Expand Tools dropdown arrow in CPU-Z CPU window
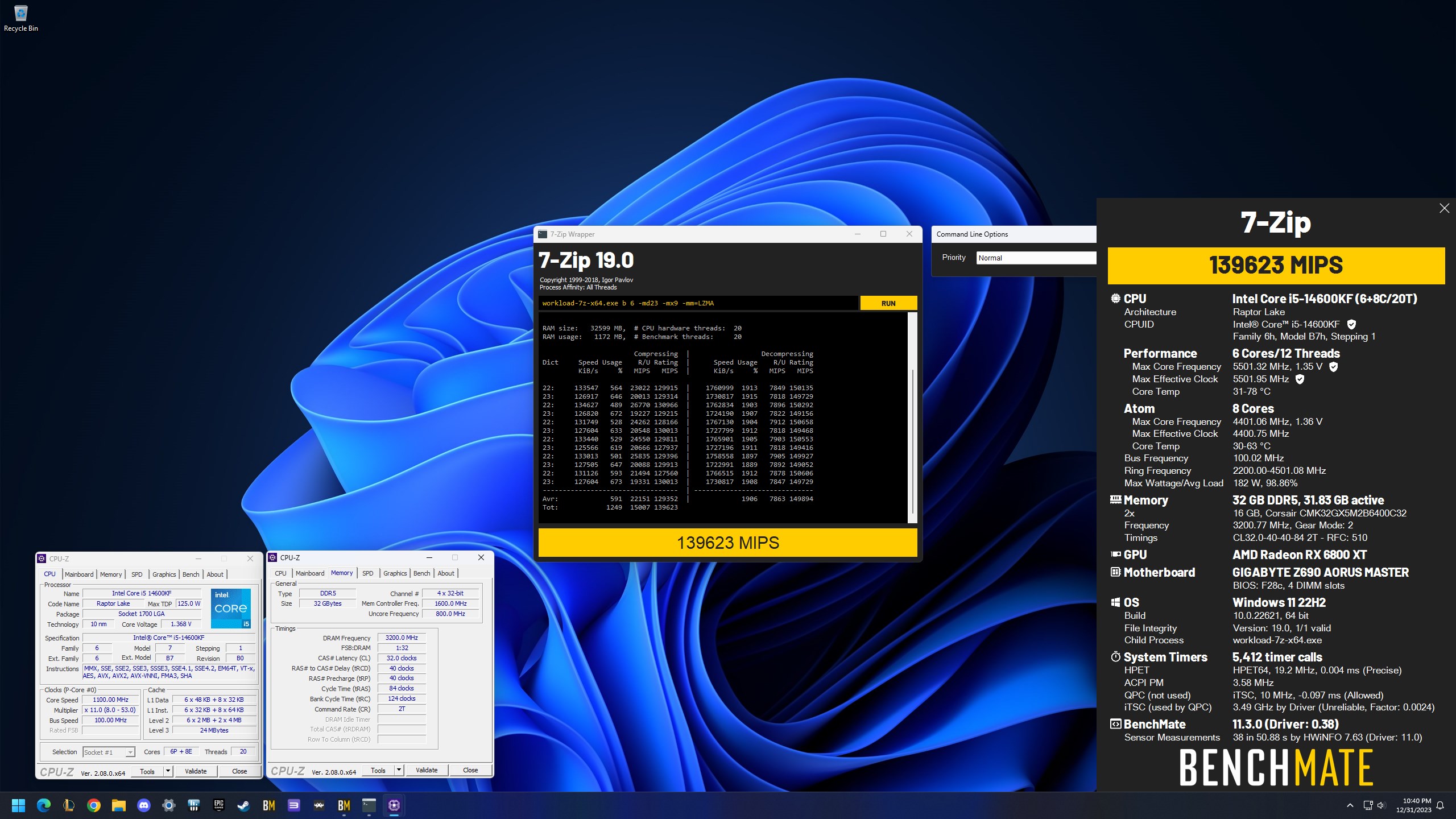This screenshot has width=1456, height=819. point(168,771)
